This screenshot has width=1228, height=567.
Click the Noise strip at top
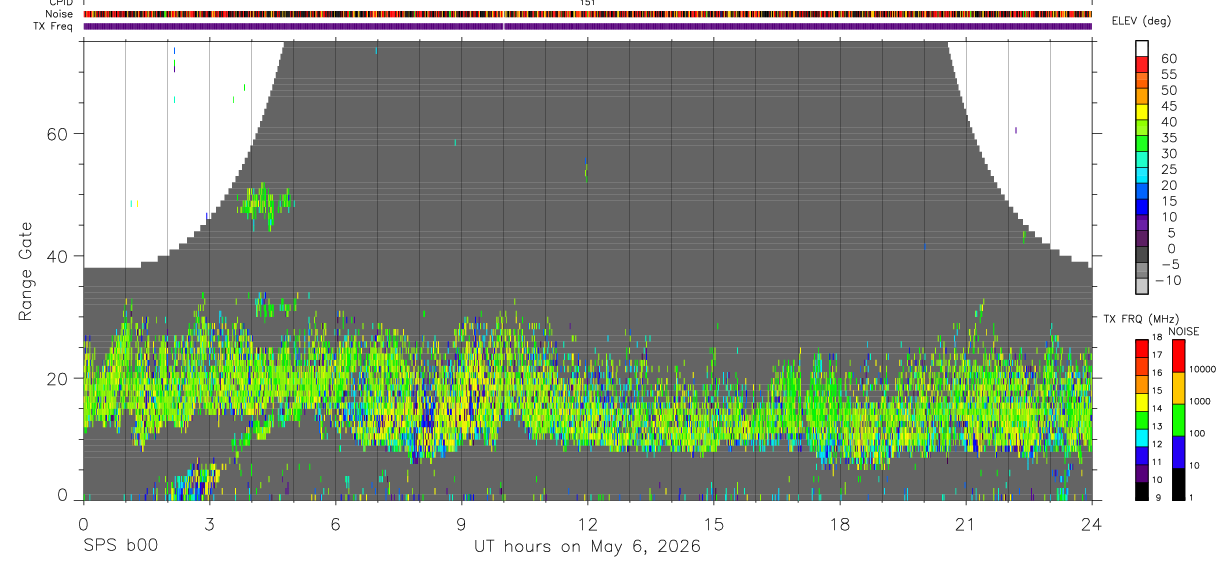(588, 15)
